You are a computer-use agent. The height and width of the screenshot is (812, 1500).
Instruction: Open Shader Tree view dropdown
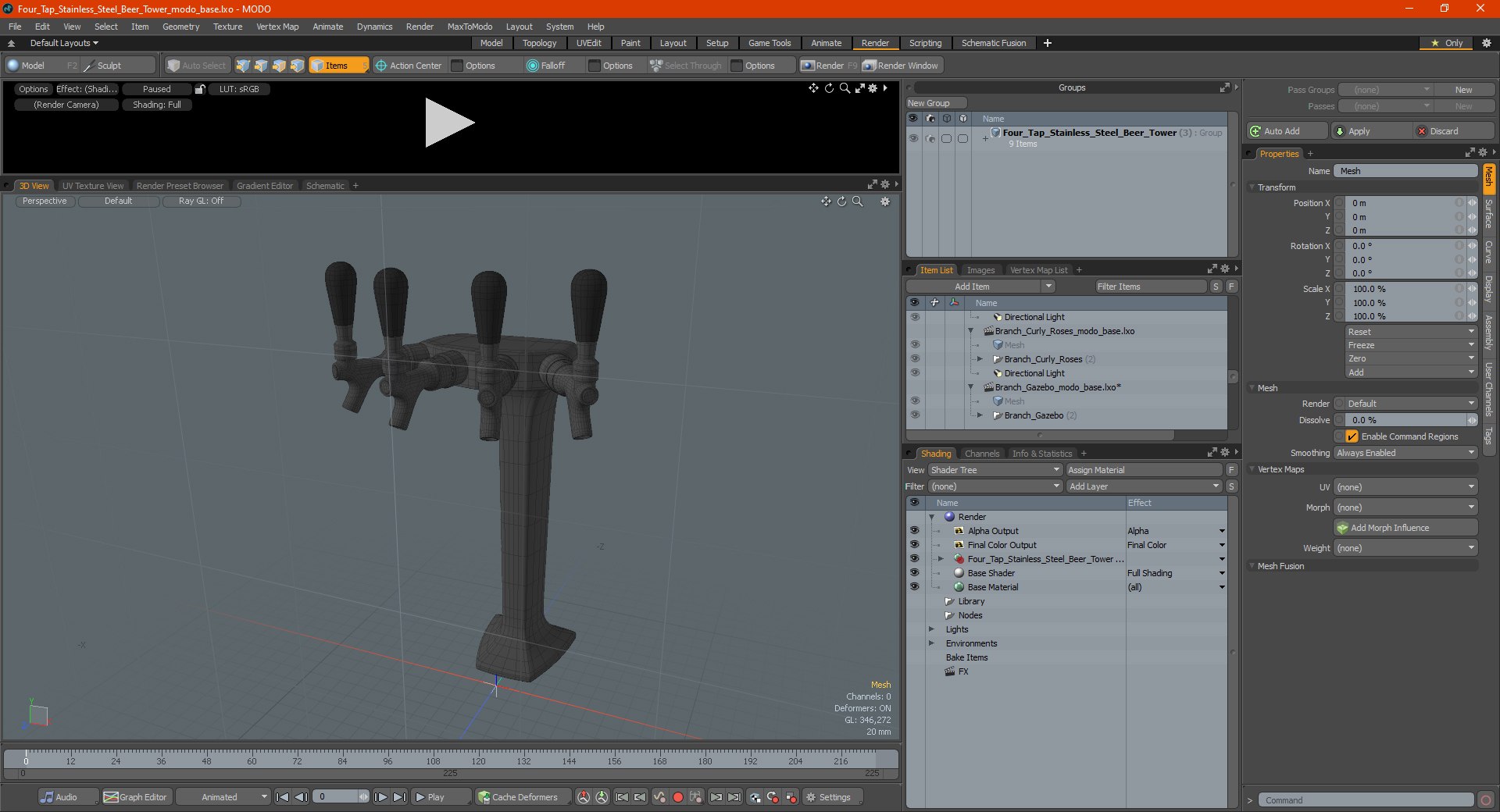(x=995, y=470)
